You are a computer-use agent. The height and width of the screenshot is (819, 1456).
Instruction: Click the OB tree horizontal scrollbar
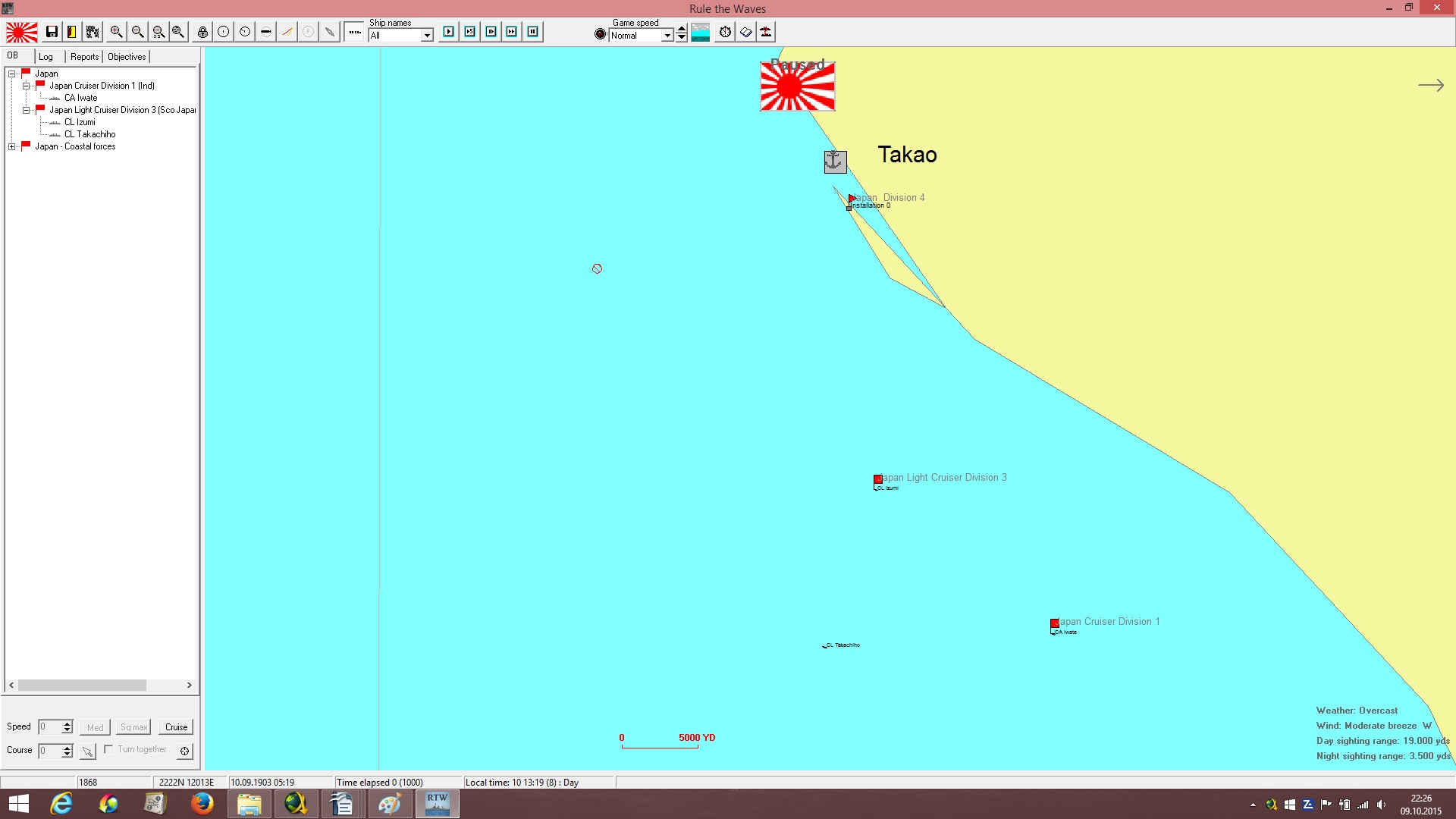(x=101, y=686)
